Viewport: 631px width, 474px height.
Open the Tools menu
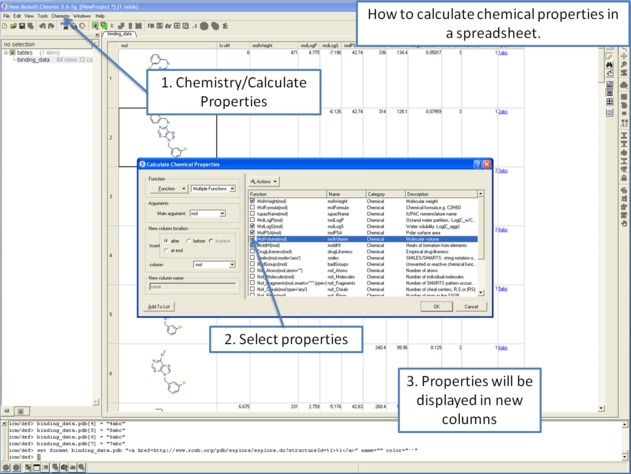[42, 16]
